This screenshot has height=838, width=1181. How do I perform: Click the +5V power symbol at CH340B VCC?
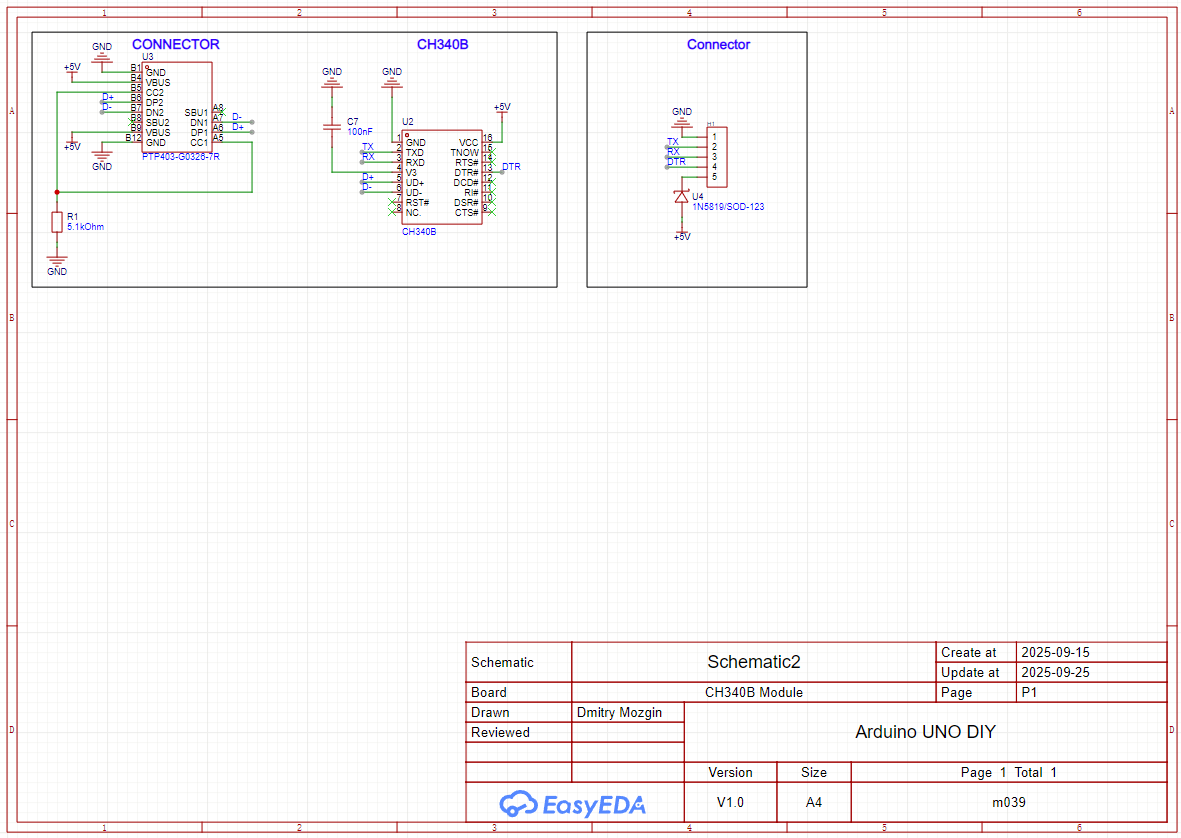pyautogui.click(x=502, y=108)
